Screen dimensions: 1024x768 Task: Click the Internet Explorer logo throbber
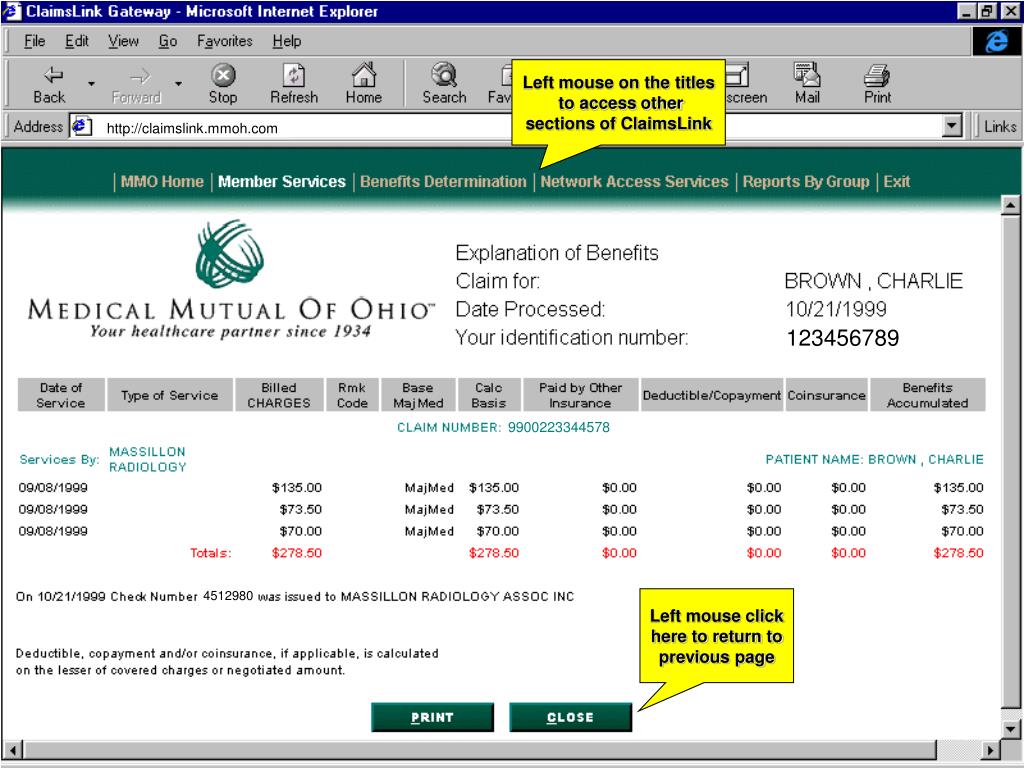click(x=996, y=42)
